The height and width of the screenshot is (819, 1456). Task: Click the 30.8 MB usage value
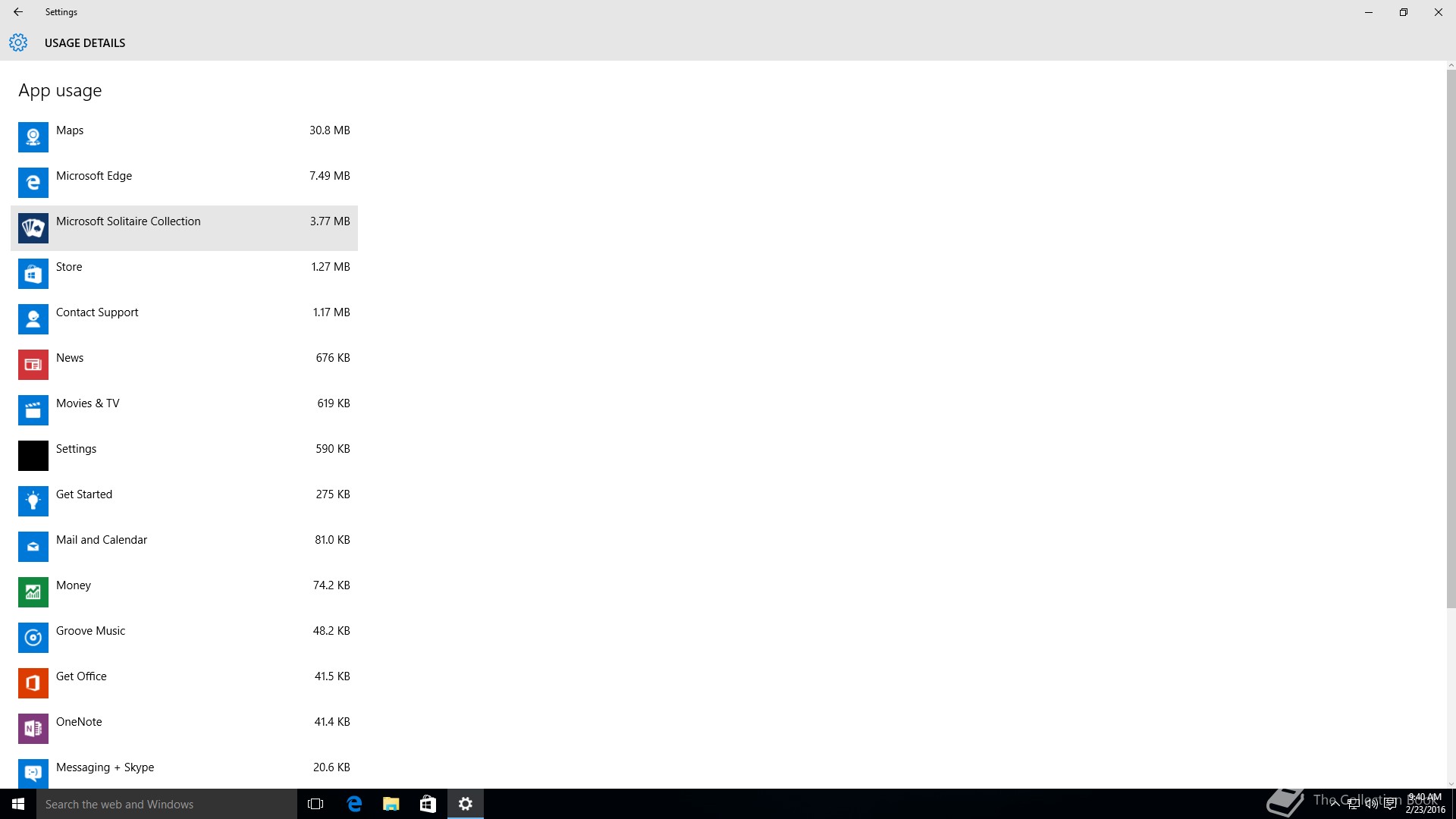pos(329,130)
